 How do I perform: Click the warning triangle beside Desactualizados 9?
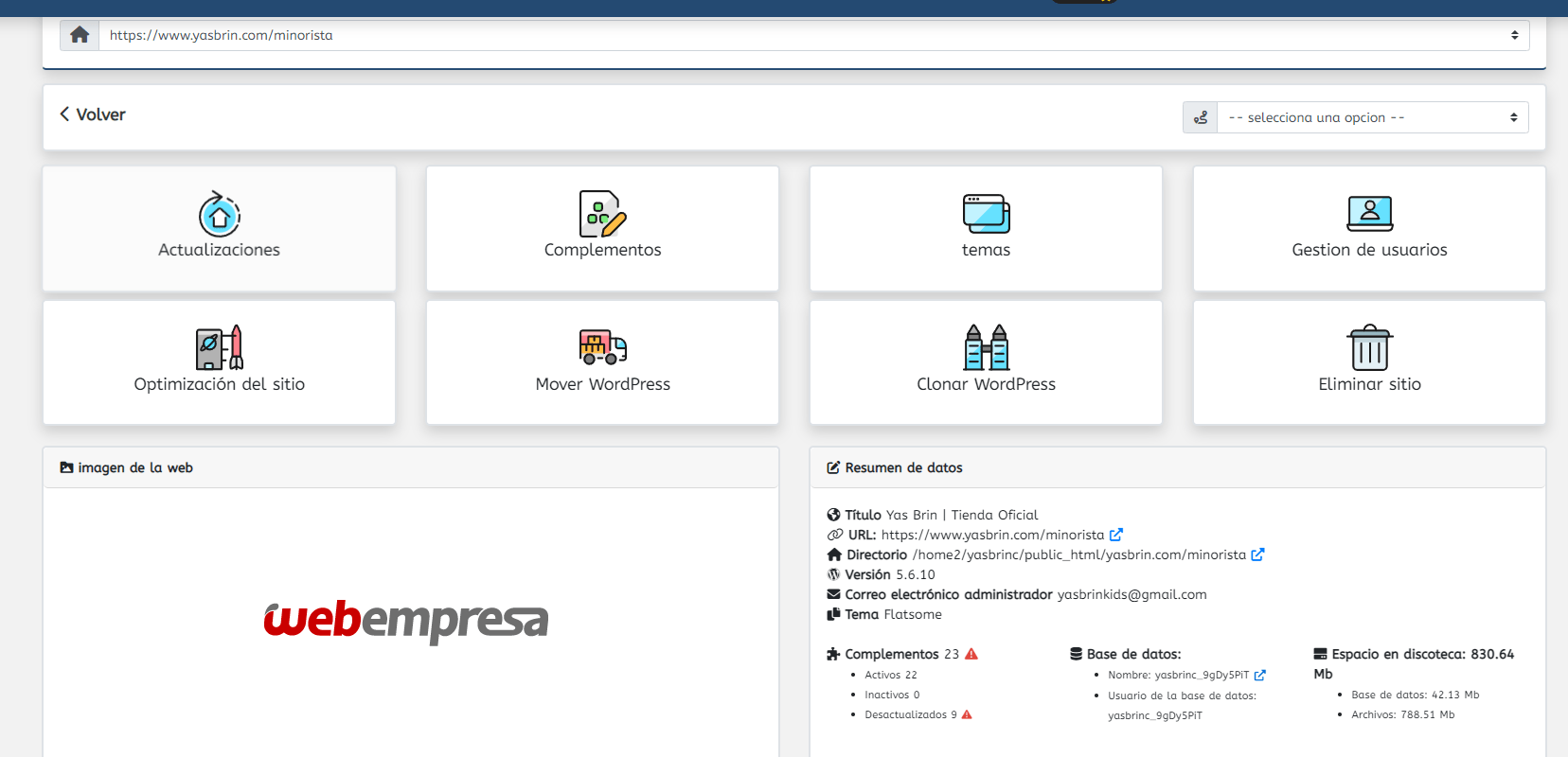[967, 714]
